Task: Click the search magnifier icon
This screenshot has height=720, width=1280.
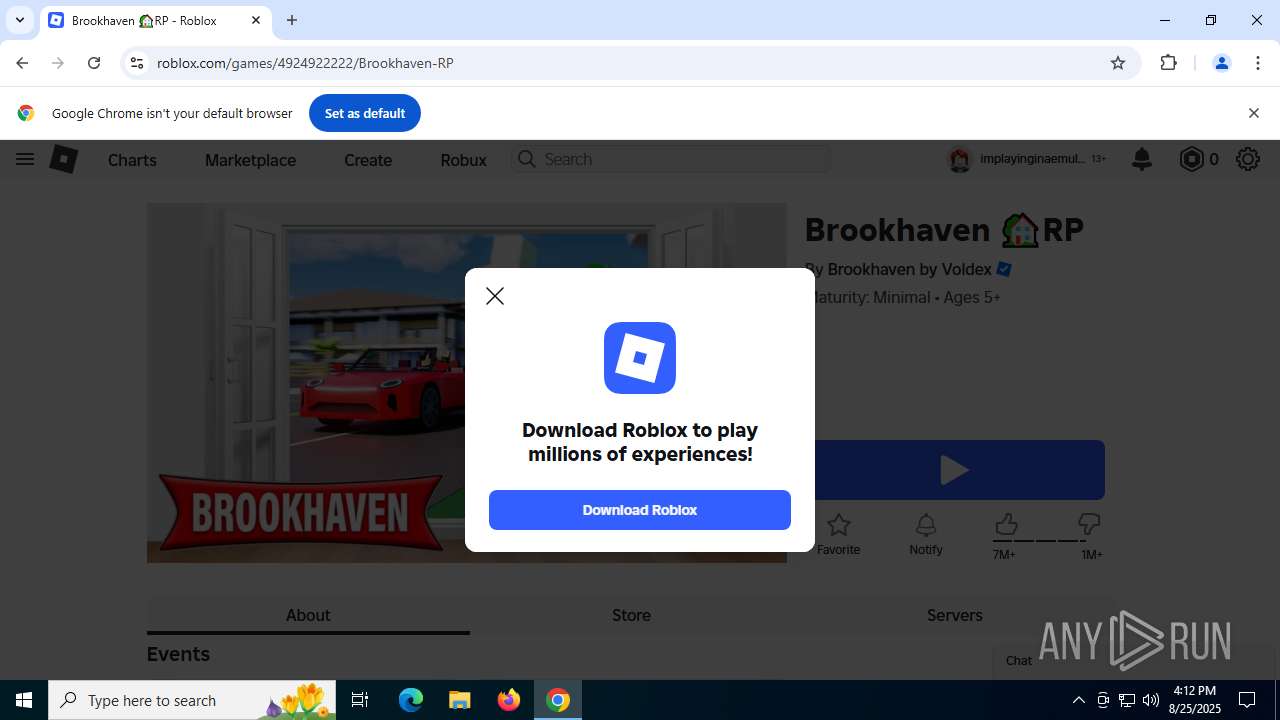Action: pos(527,159)
